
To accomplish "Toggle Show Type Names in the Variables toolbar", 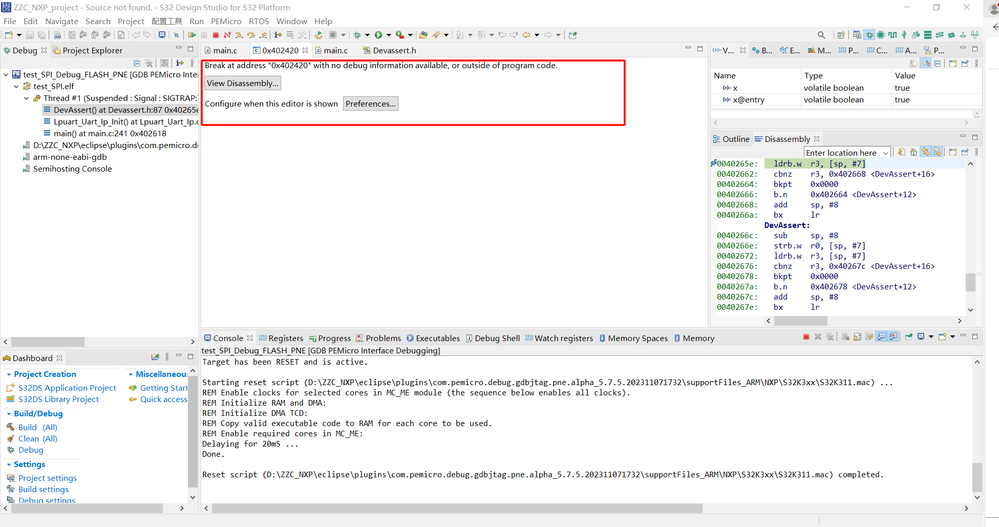I will pos(914,63).
